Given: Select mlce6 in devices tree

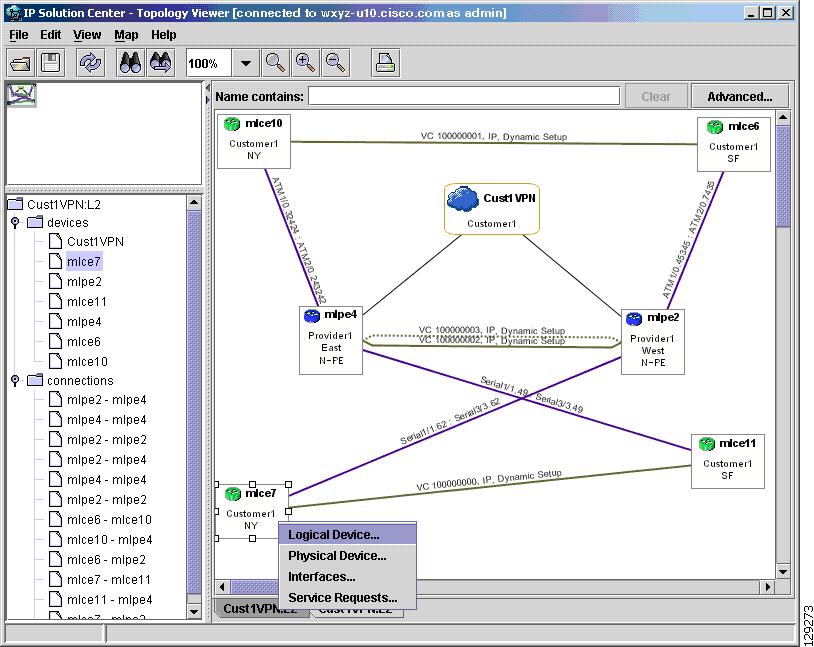Looking at the screenshot, I should point(84,342).
